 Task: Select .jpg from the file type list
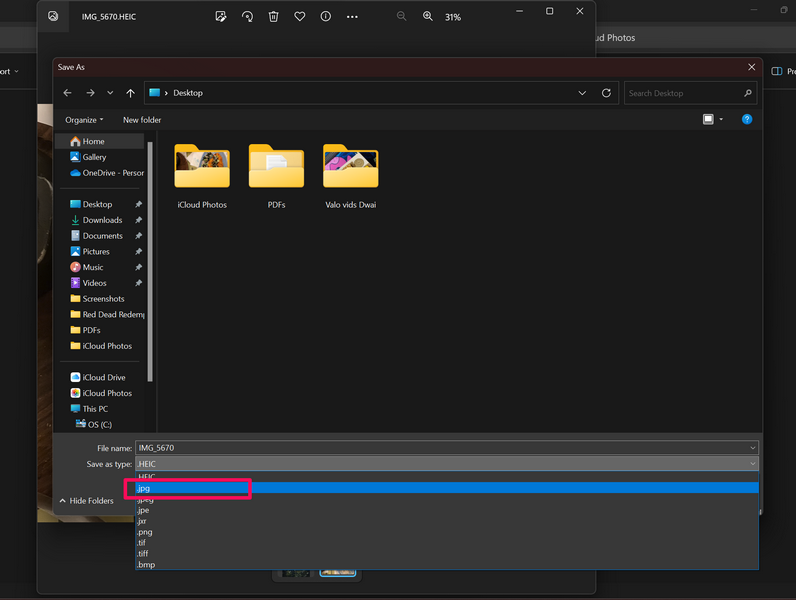click(145, 488)
